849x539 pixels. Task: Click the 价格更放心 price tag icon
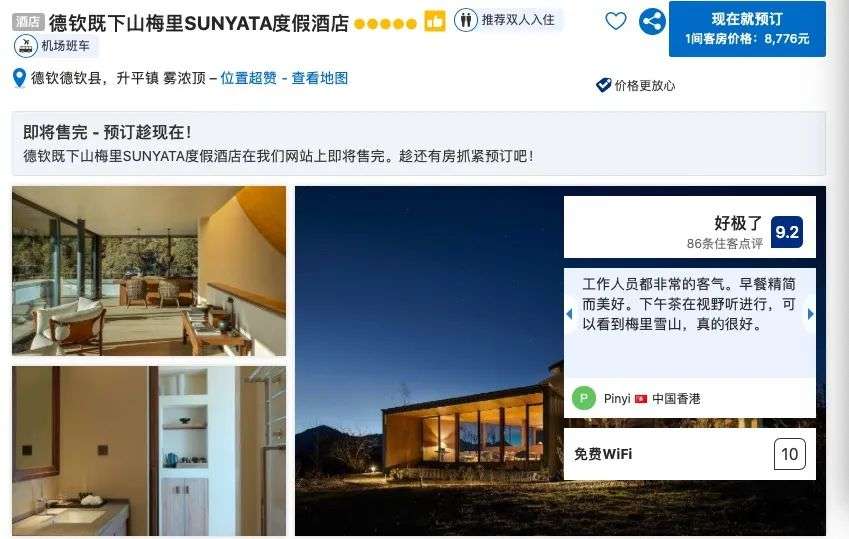pyautogui.click(x=603, y=85)
